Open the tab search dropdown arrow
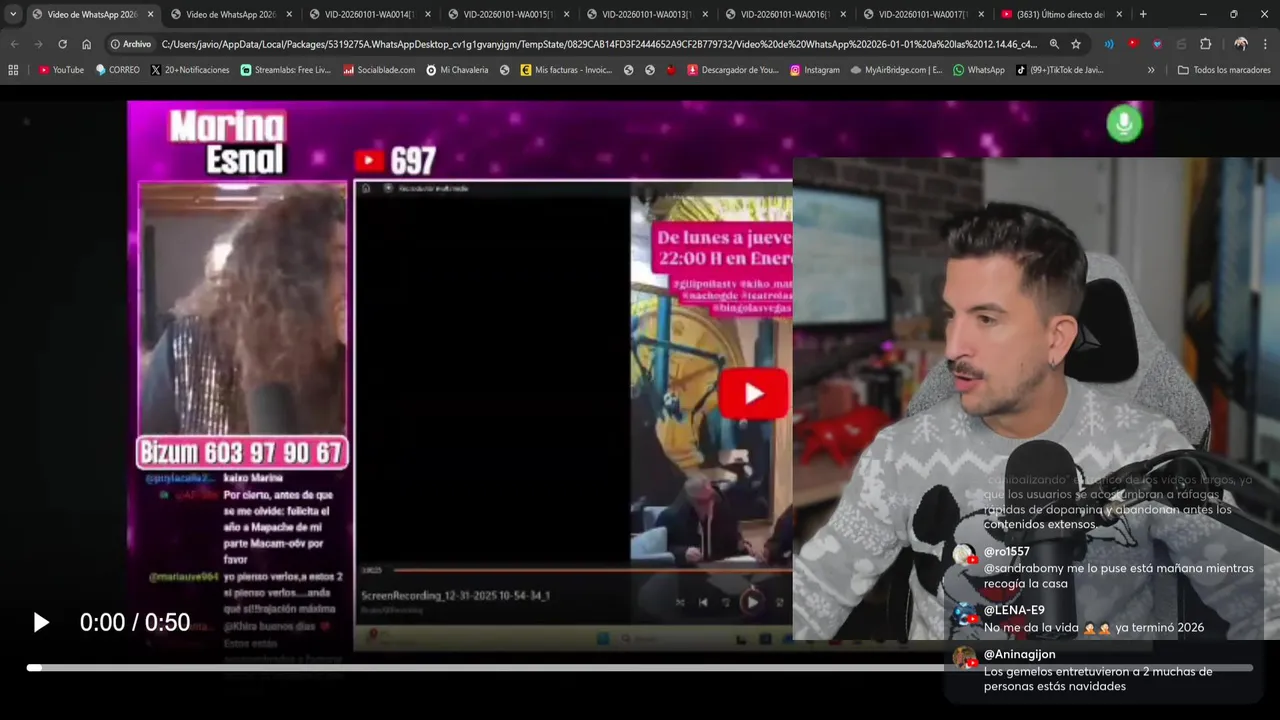The image size is (1280, 720). 13,14
